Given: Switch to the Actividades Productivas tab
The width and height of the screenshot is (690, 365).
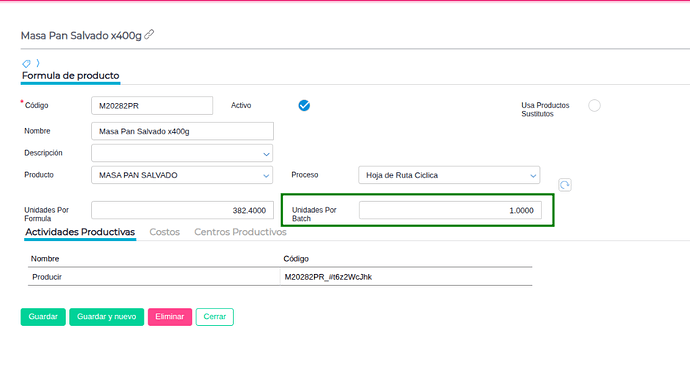Looking at the screenshot, I should [x=80, y=232].
